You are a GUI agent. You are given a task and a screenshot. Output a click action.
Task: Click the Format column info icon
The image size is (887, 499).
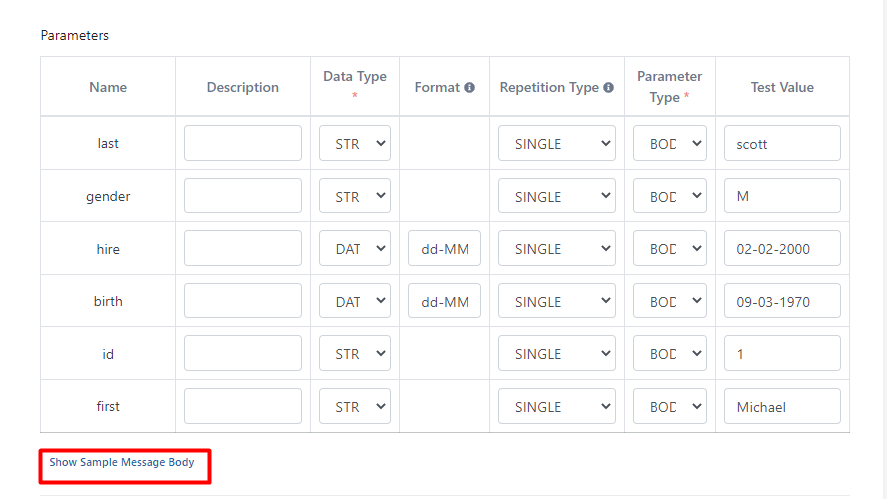(469, 88)
